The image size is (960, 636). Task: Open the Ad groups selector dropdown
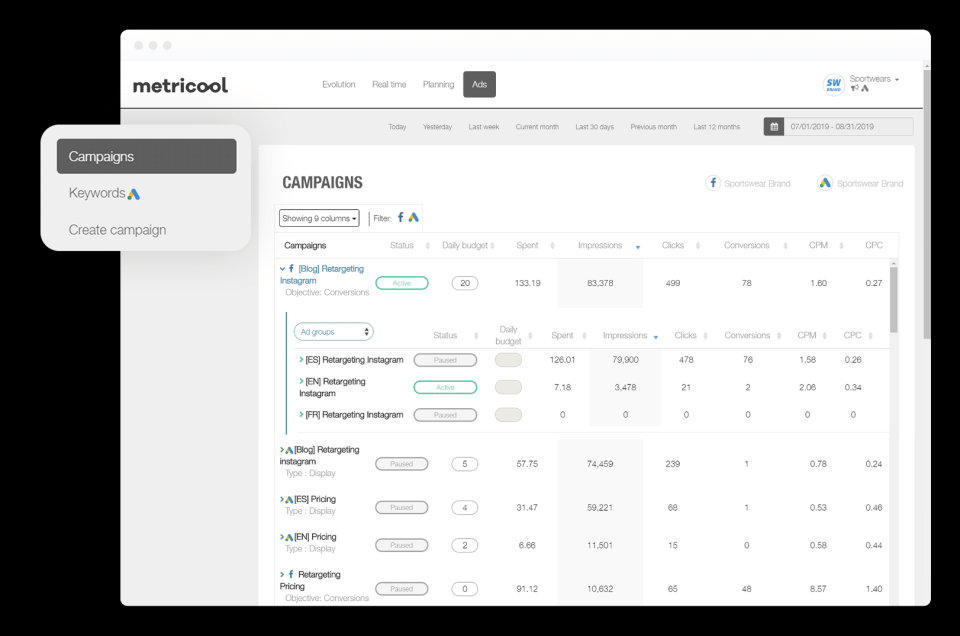point(334,332)
